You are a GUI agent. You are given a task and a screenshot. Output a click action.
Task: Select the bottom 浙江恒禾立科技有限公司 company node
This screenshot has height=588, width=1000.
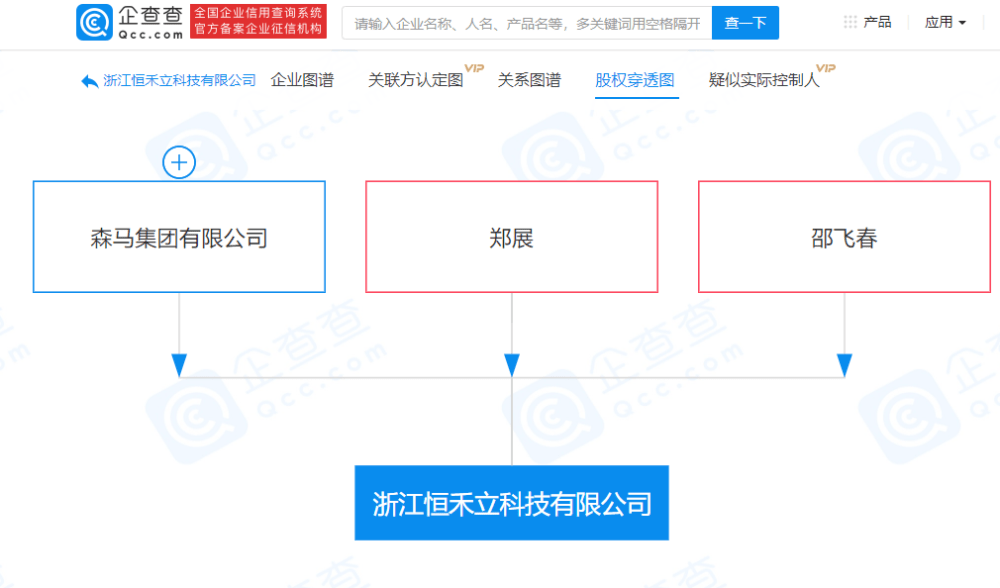click(x=511, y=503)
